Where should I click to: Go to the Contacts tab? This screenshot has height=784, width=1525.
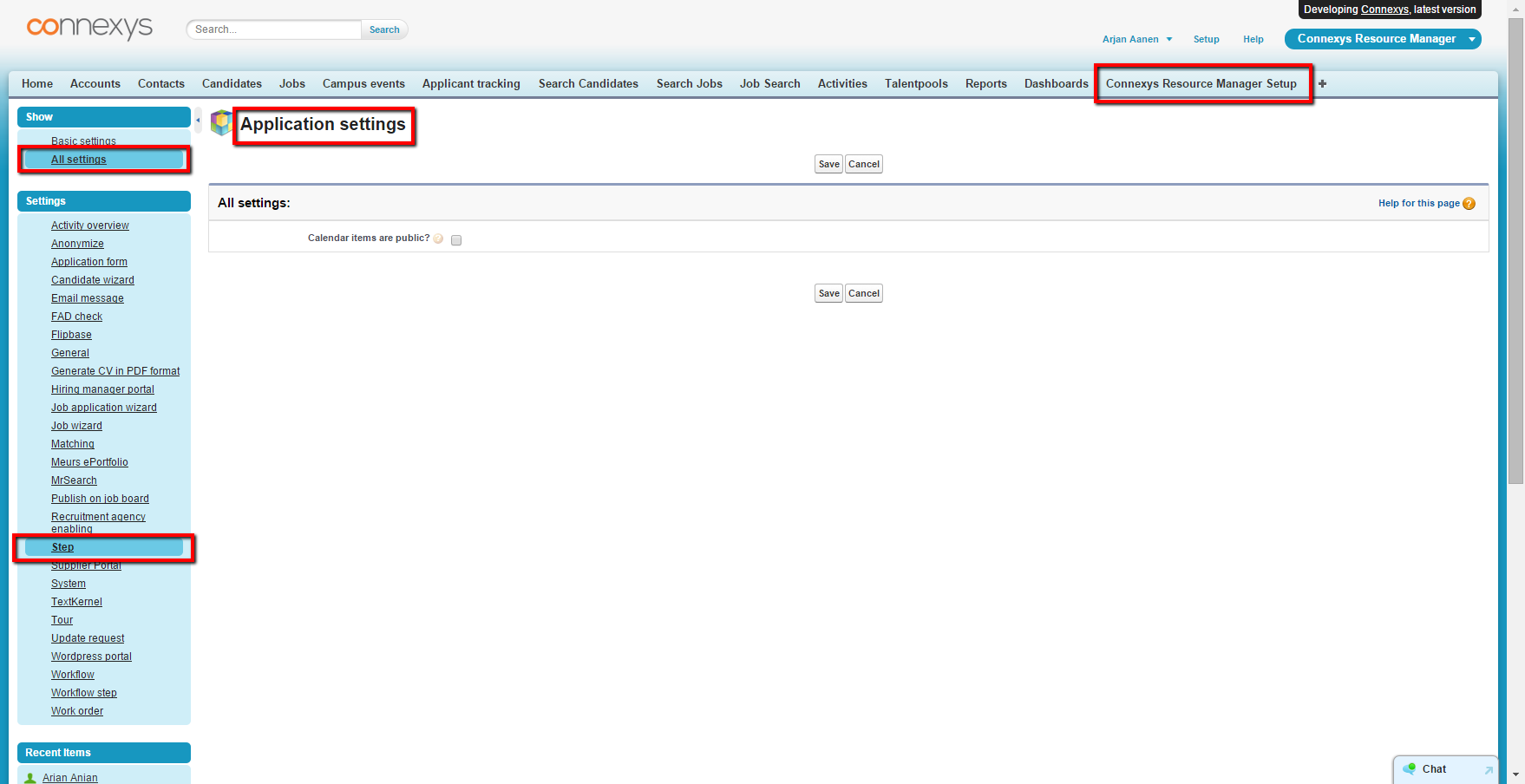(161, 84)
